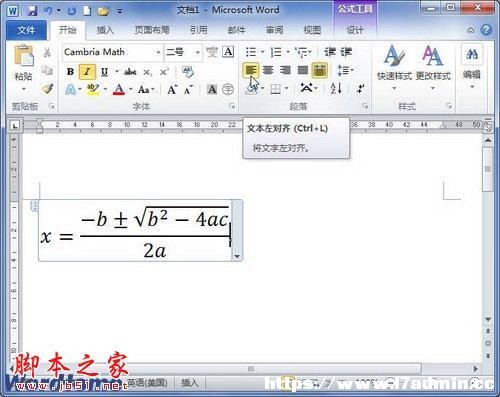The width and height of the screenshot is (500, 397).
Task: Open the 文件 menu
Action: (x=26, y=30)
